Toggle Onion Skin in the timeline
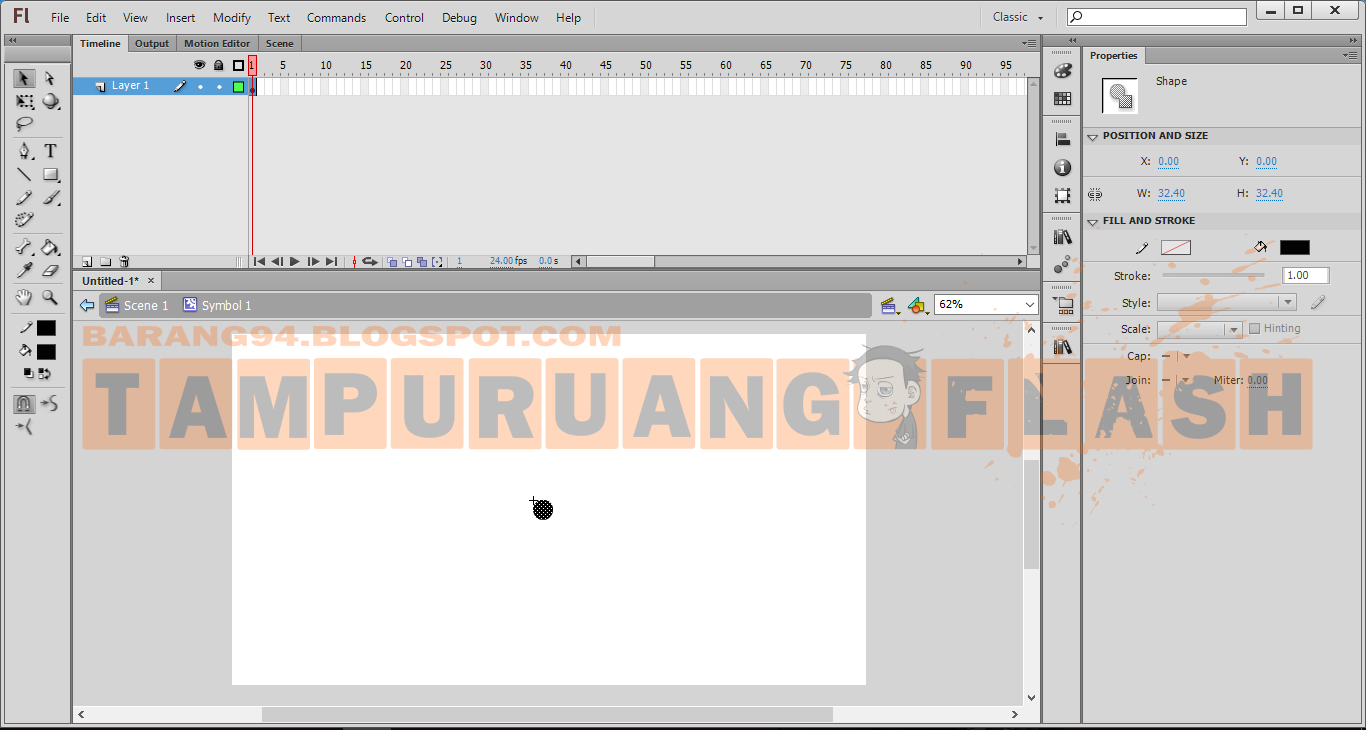Screen dimensions: 1366x730 [392, 262]
